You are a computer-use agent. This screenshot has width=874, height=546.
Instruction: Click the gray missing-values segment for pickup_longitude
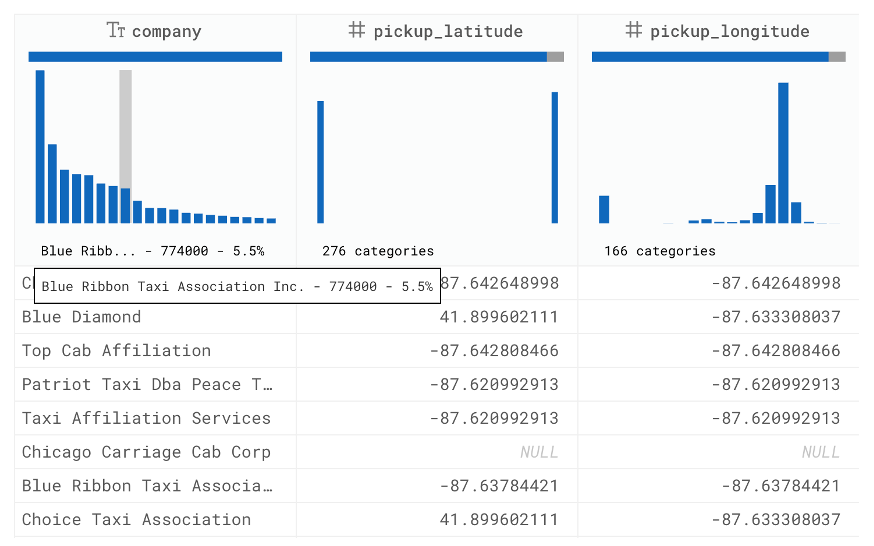(837, 57)
